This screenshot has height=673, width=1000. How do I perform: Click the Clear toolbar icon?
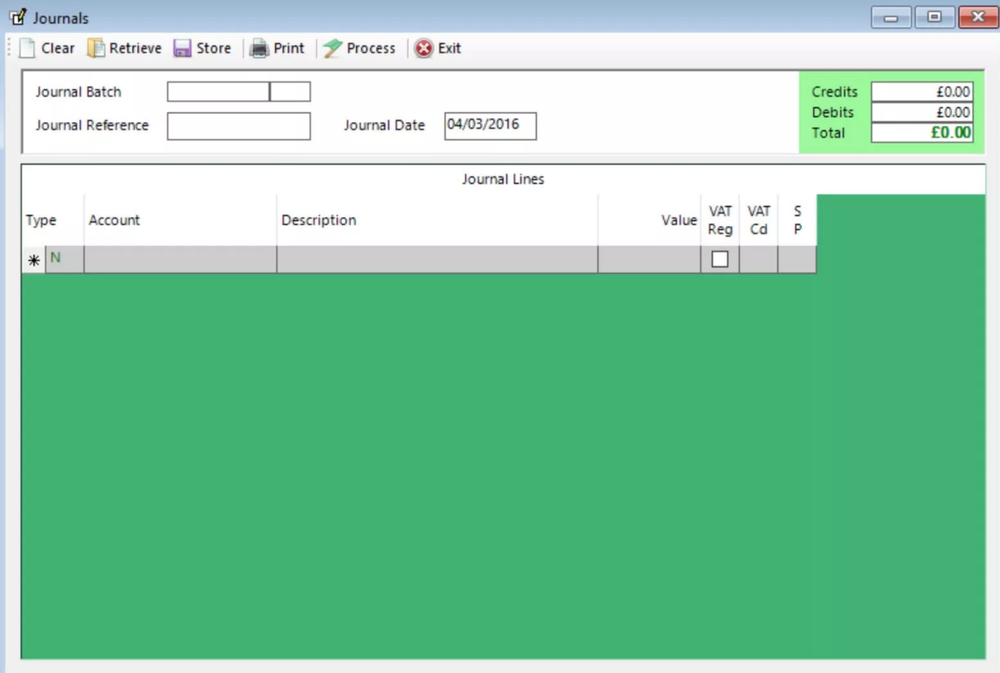29,48
